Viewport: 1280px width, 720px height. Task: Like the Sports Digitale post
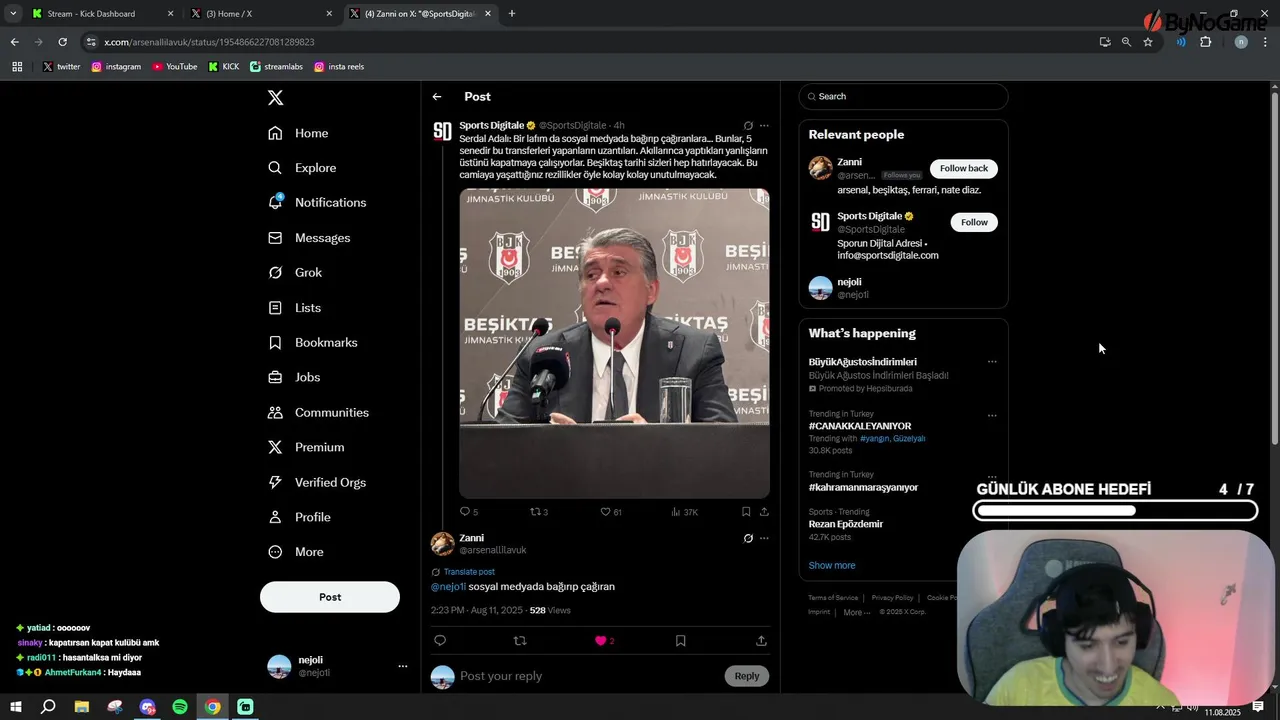(611, 512)
